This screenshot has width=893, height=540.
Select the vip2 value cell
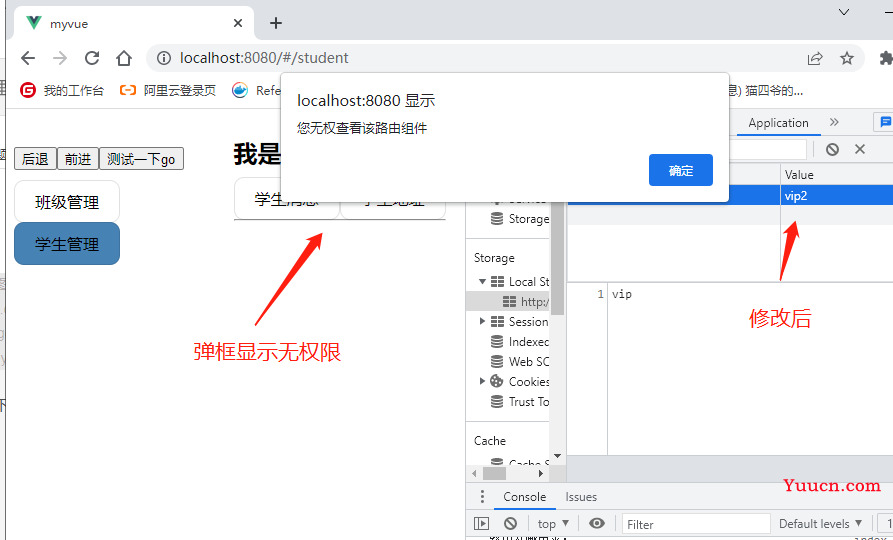click(836, 195)
